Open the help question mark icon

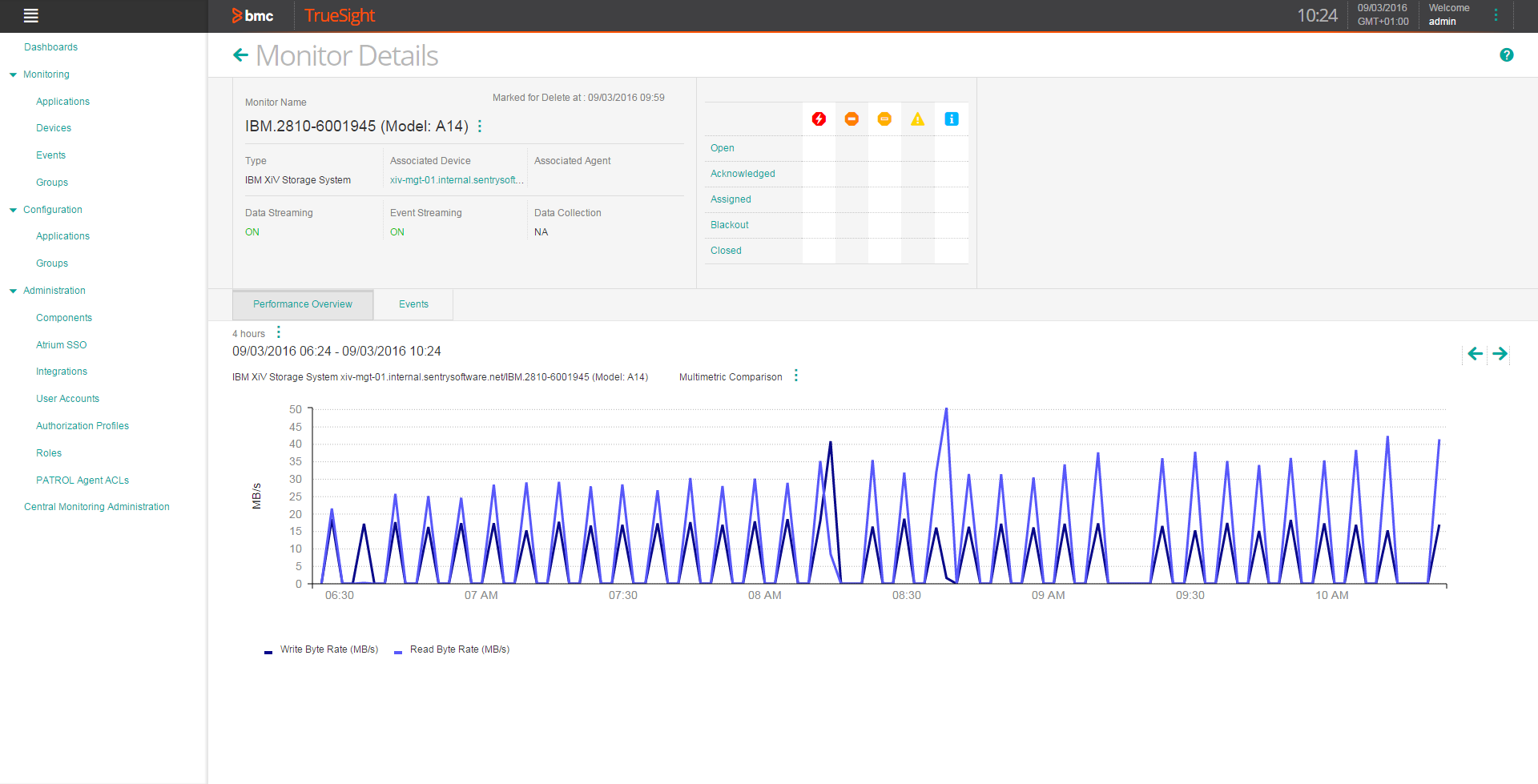(1507, 55)
